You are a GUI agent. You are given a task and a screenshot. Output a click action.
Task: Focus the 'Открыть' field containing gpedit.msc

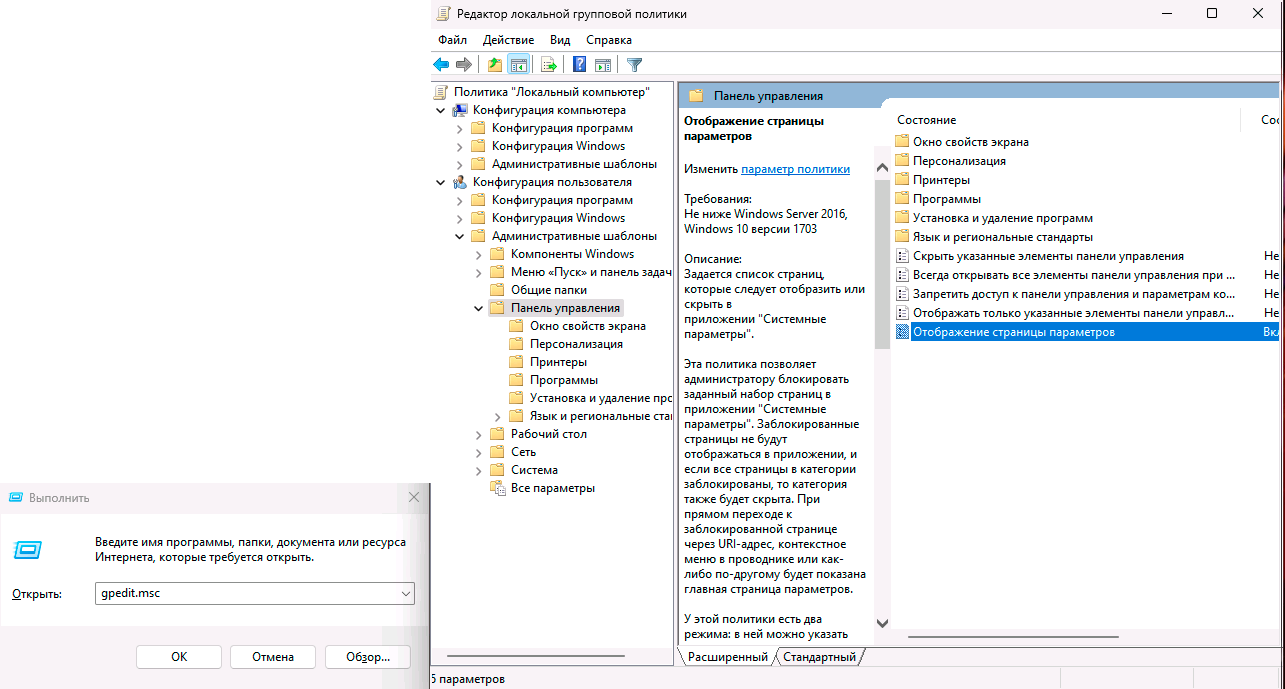(254, 593)
